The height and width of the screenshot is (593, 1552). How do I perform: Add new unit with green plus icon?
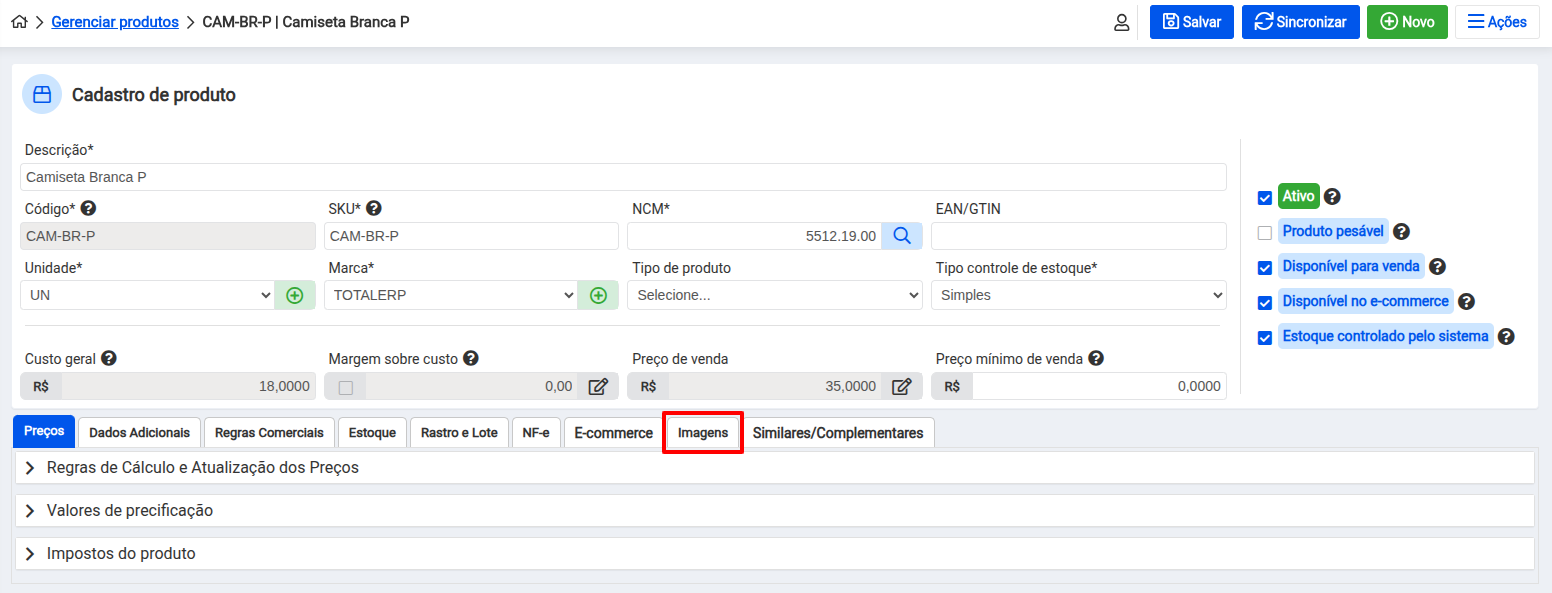295,295
